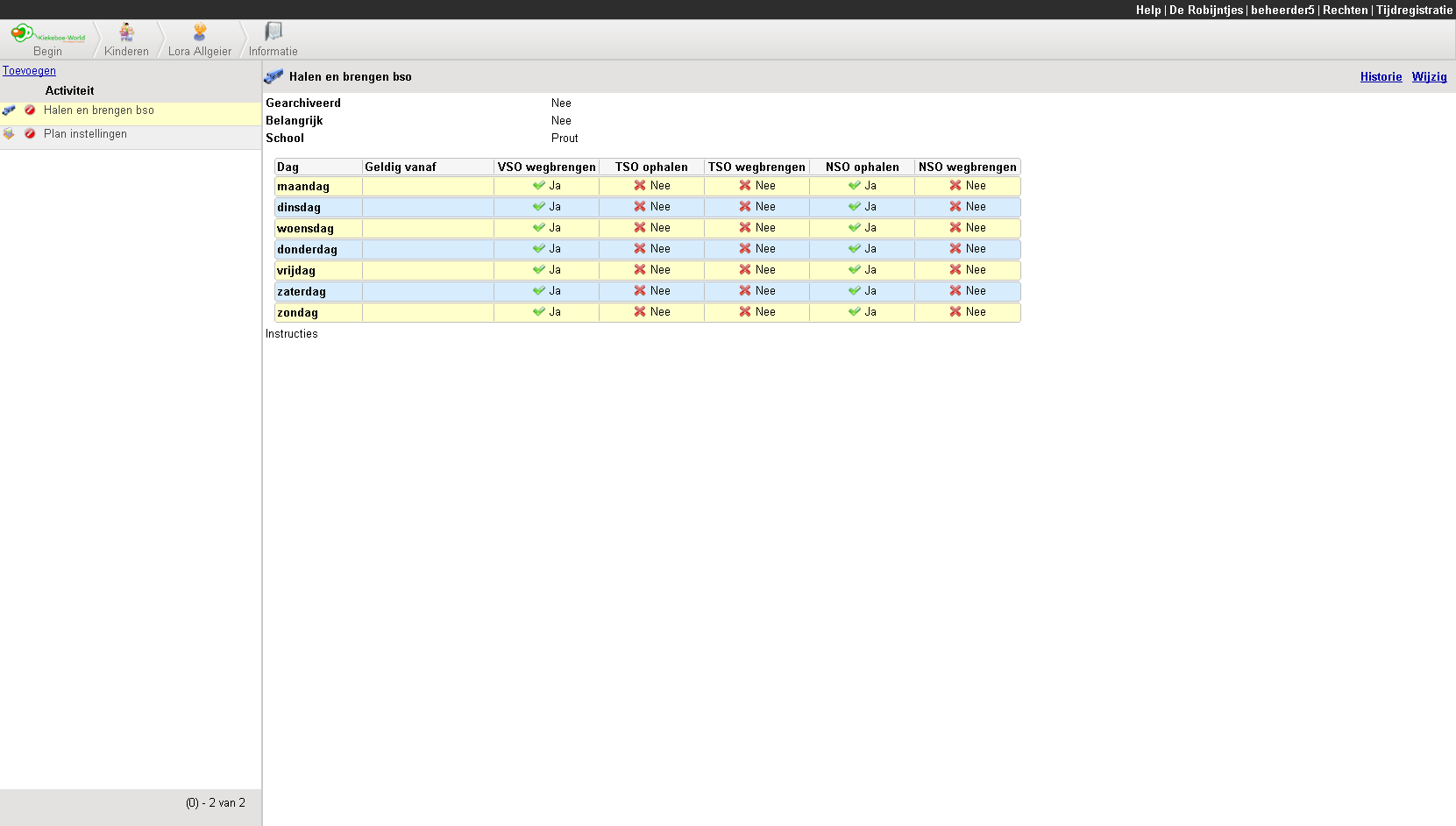
Task: Open the Help menu item
Action: [x=1147, y=10]
